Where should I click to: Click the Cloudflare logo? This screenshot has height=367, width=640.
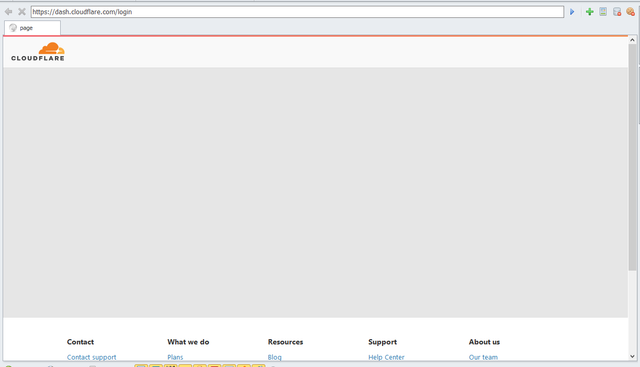point(38,52)
